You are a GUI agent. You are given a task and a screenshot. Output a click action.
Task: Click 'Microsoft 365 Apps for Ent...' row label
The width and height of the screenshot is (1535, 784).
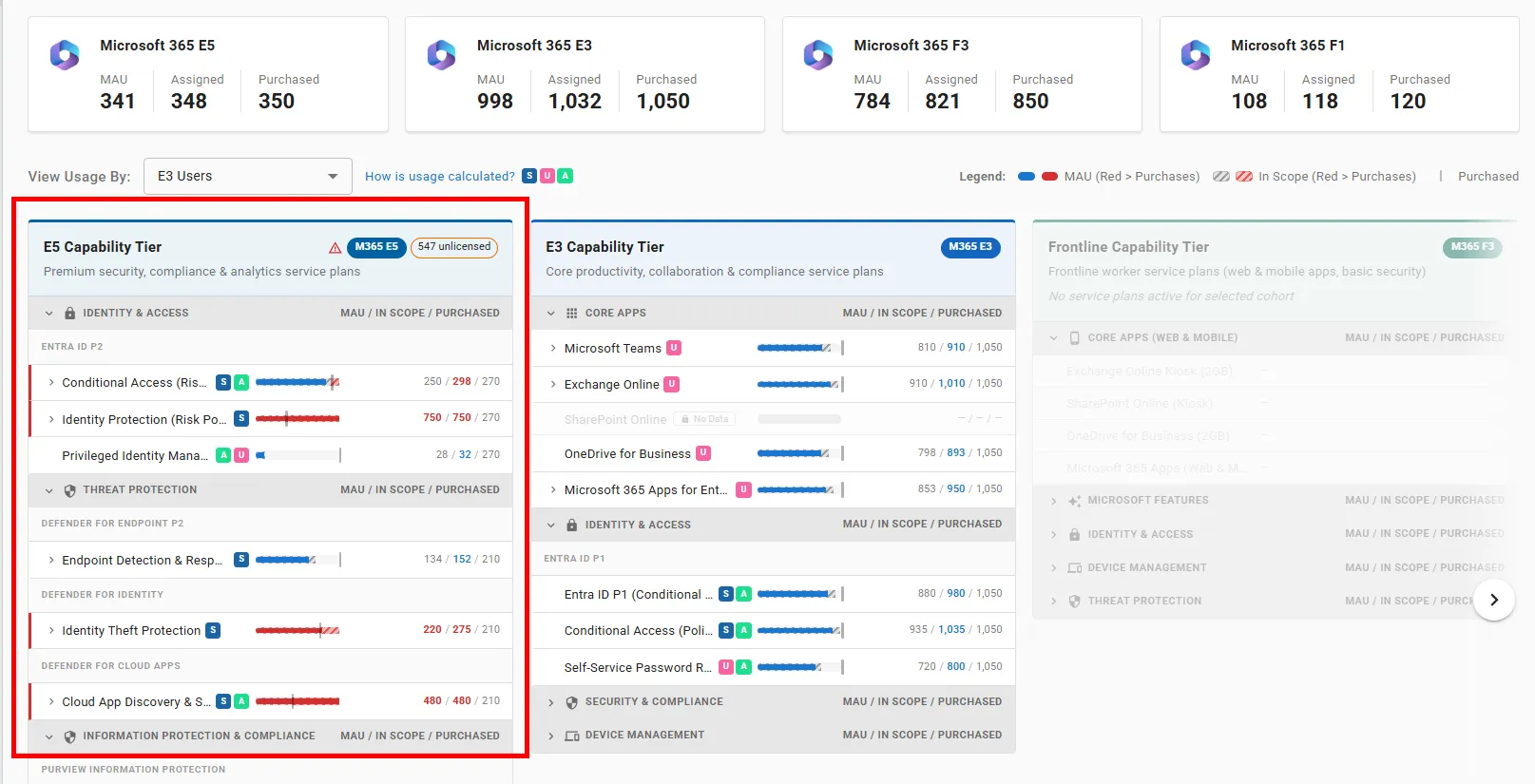point(646,489)
